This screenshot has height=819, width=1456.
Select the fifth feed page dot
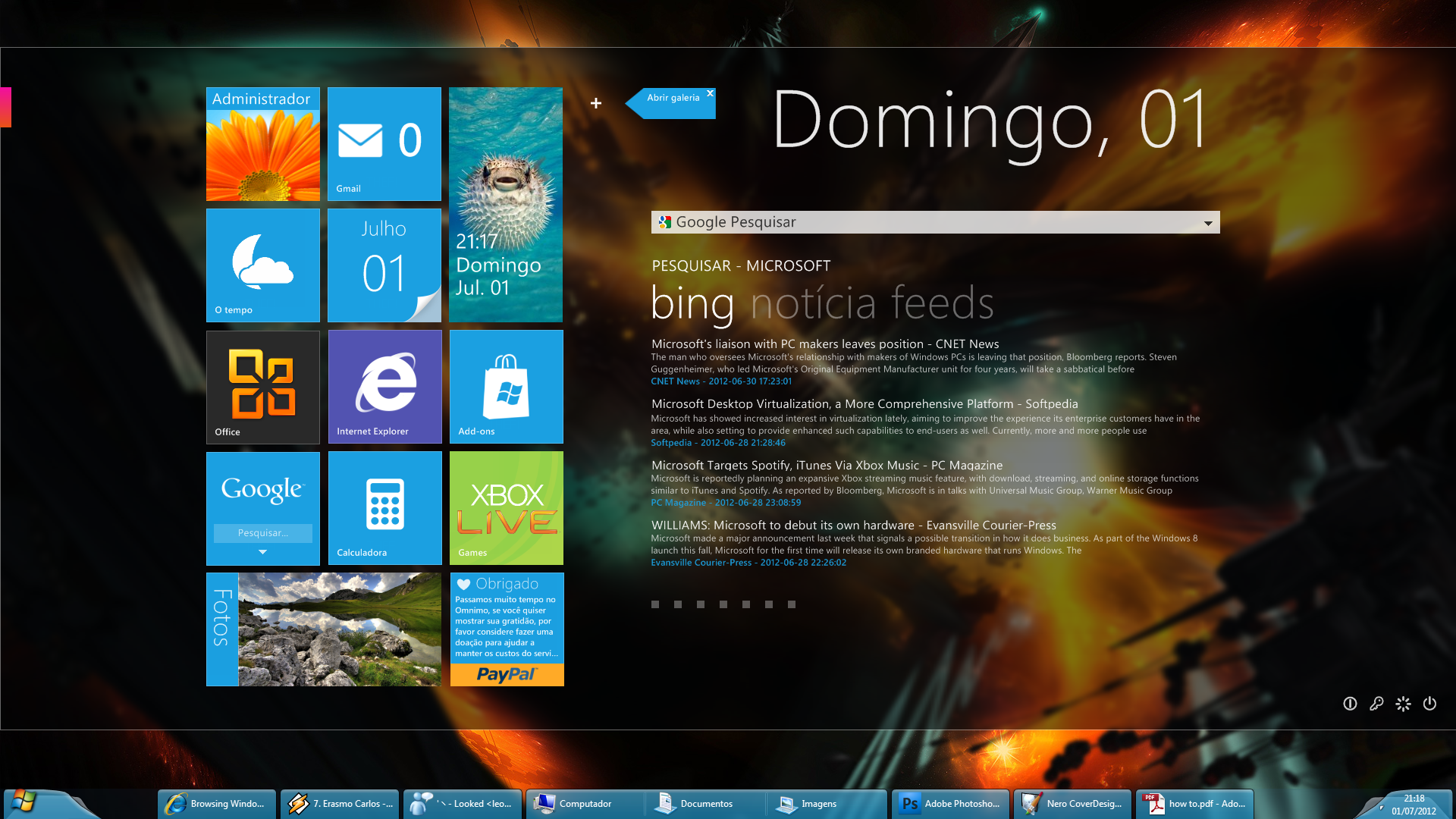(x=746, y=604)
